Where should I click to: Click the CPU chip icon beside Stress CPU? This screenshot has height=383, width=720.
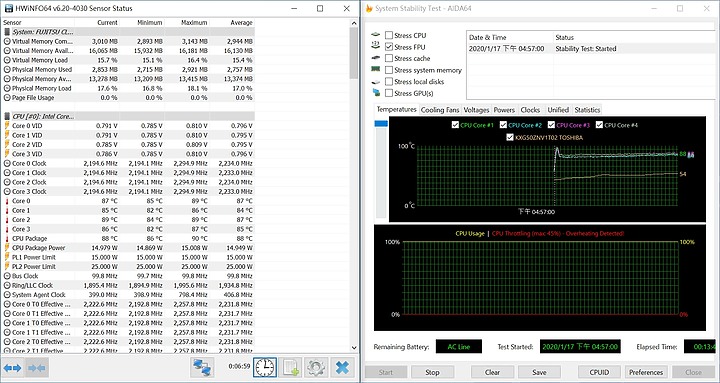click(x=376, y=35)
